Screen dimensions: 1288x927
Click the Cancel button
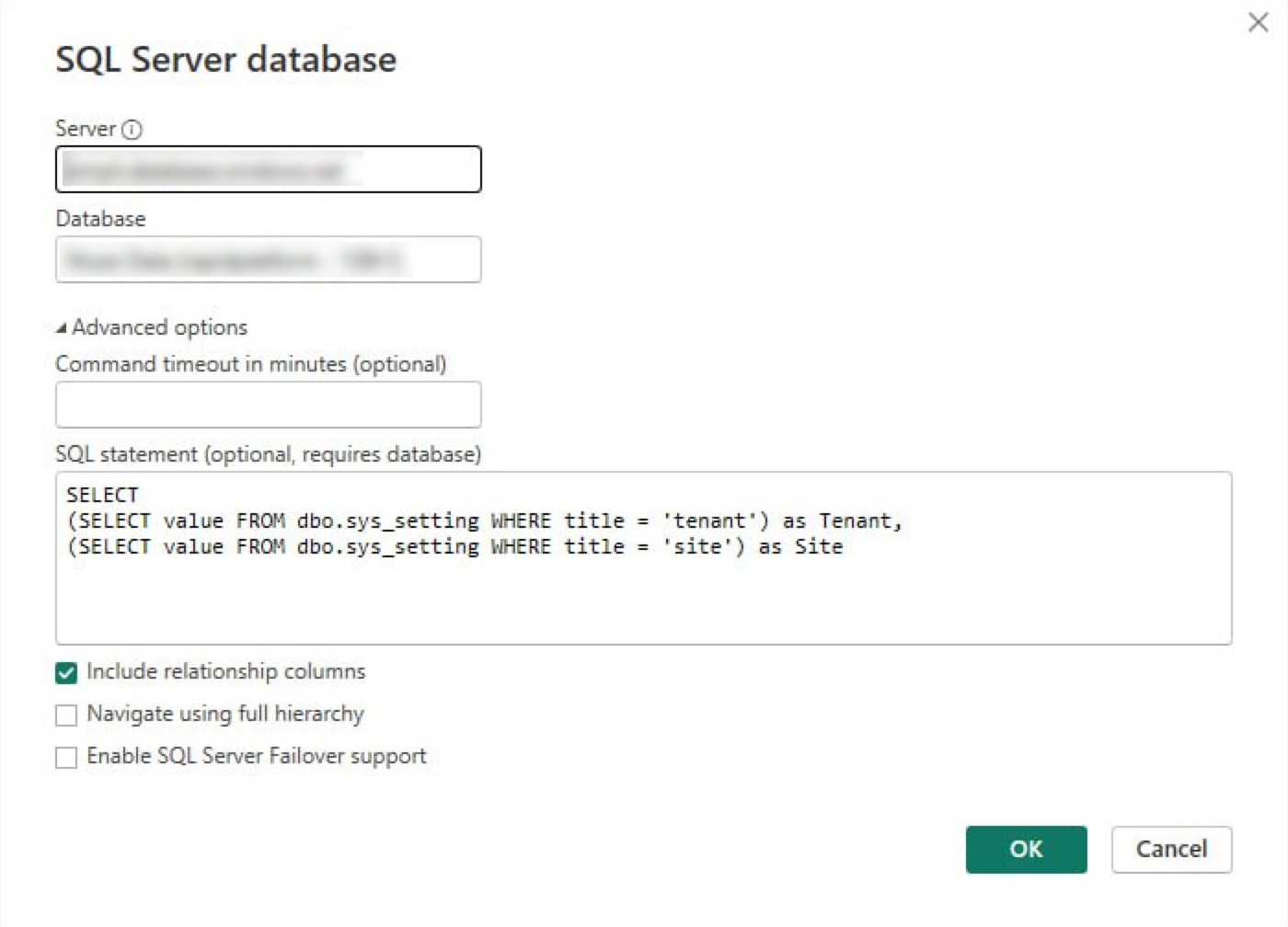tap(1171, 849)
